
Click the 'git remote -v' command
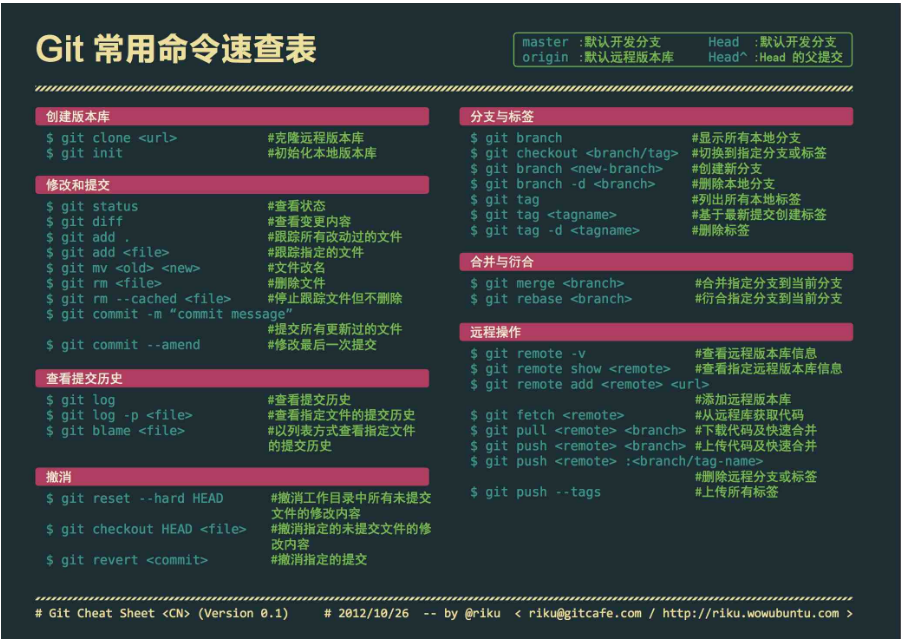coord(528,354)
